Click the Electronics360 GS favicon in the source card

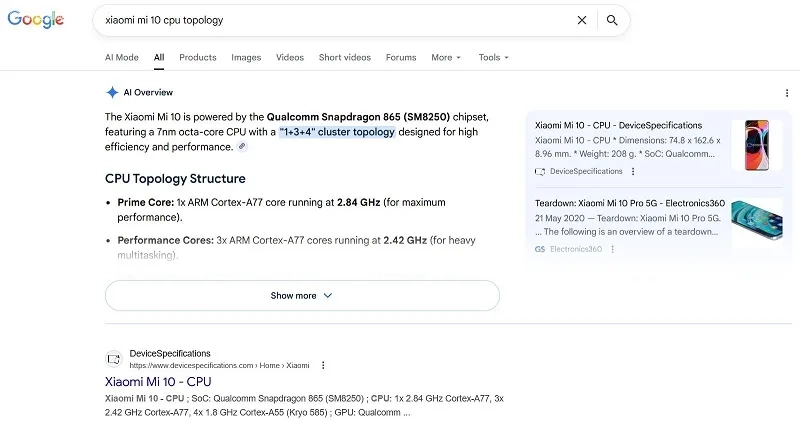point(540,249)
